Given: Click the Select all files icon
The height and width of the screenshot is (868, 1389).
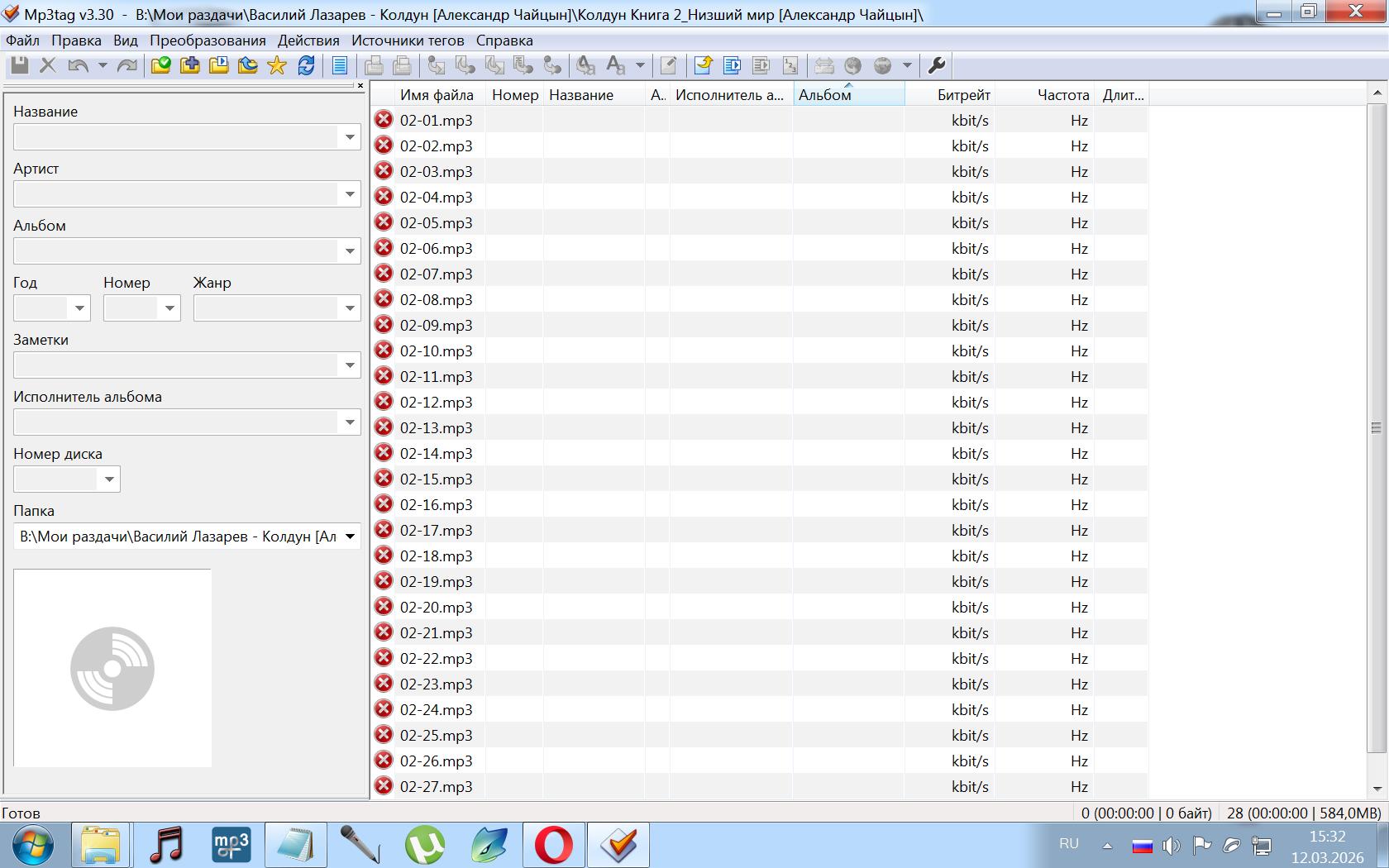Looking at the screenshot, I should pyautogui.click(x=340, y=65).
